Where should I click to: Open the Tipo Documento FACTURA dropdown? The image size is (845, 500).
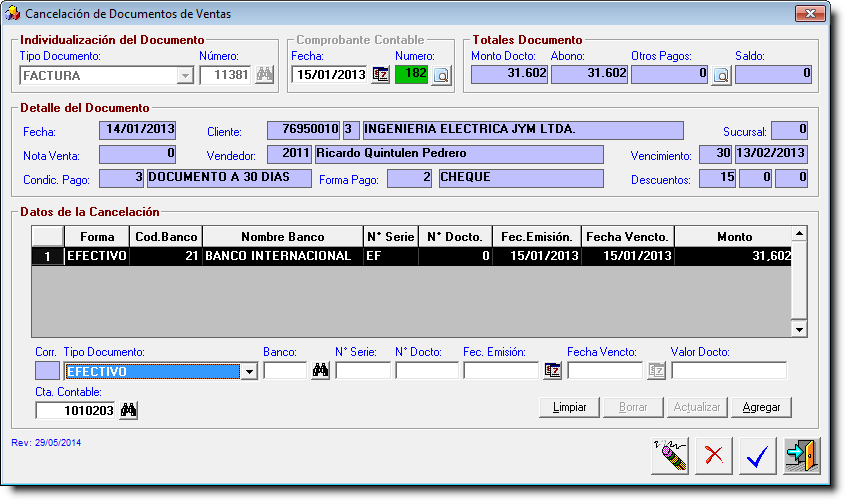185,75
